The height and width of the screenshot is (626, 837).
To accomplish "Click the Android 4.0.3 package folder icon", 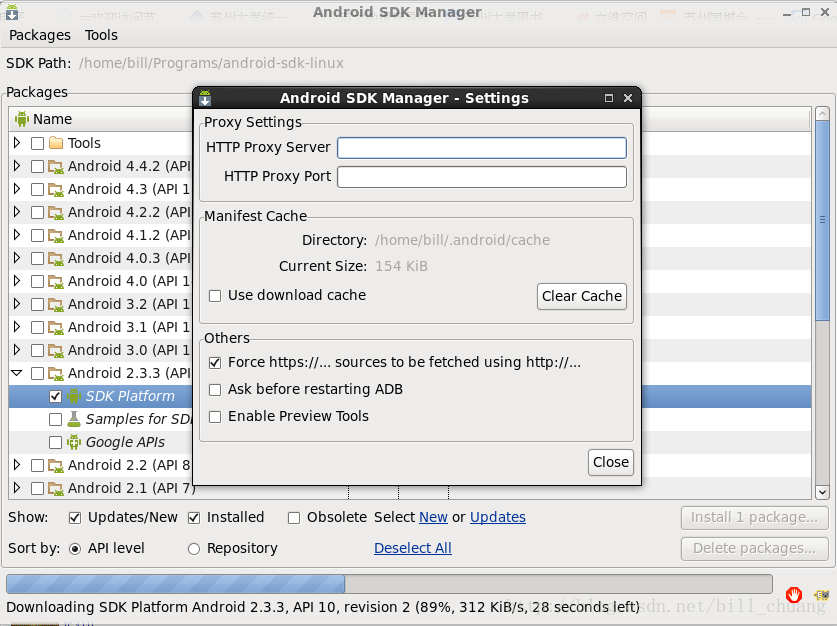I will (56, 258).
